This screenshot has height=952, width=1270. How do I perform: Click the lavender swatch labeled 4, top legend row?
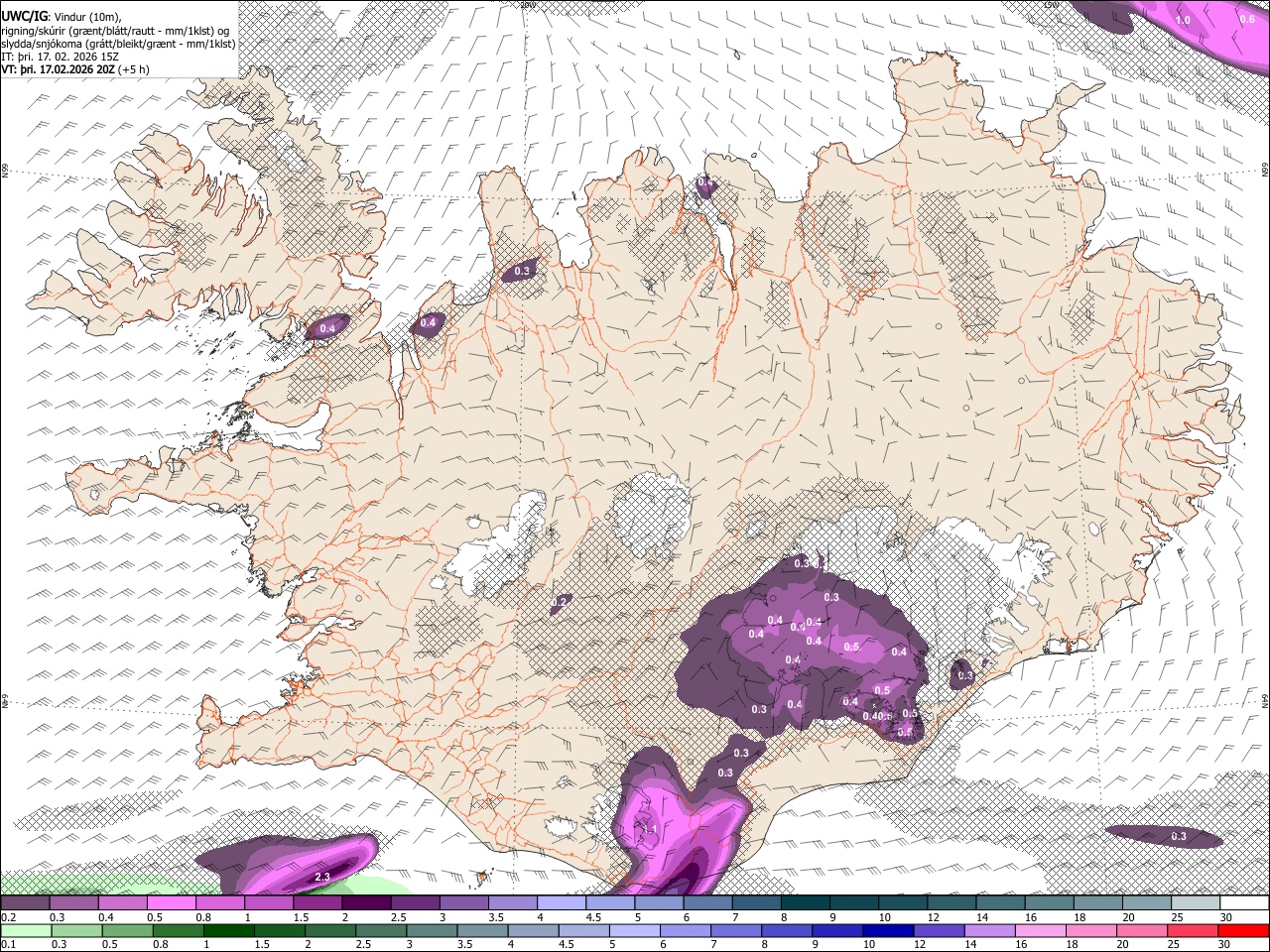pyautogui.click(x=562, y=903)
